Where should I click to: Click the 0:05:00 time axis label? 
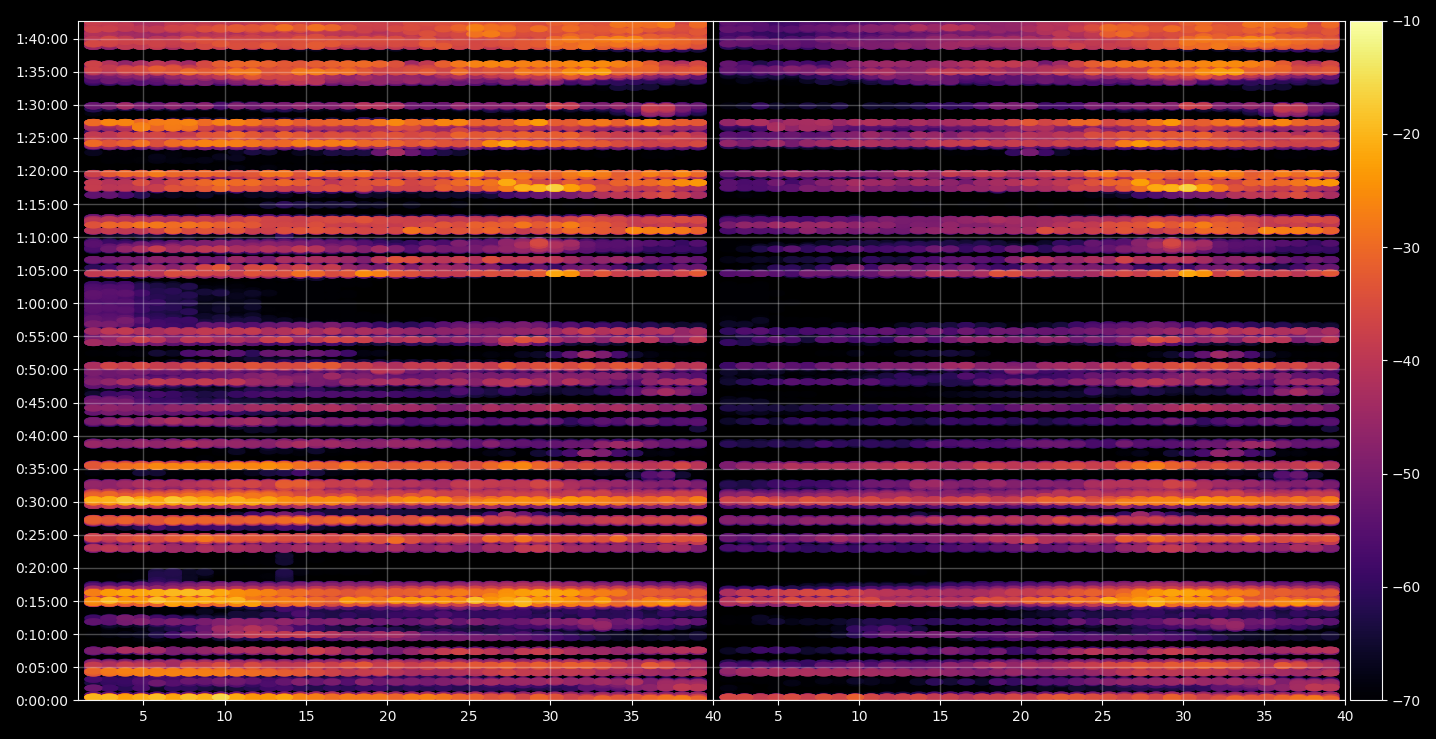tap(42, 668)
